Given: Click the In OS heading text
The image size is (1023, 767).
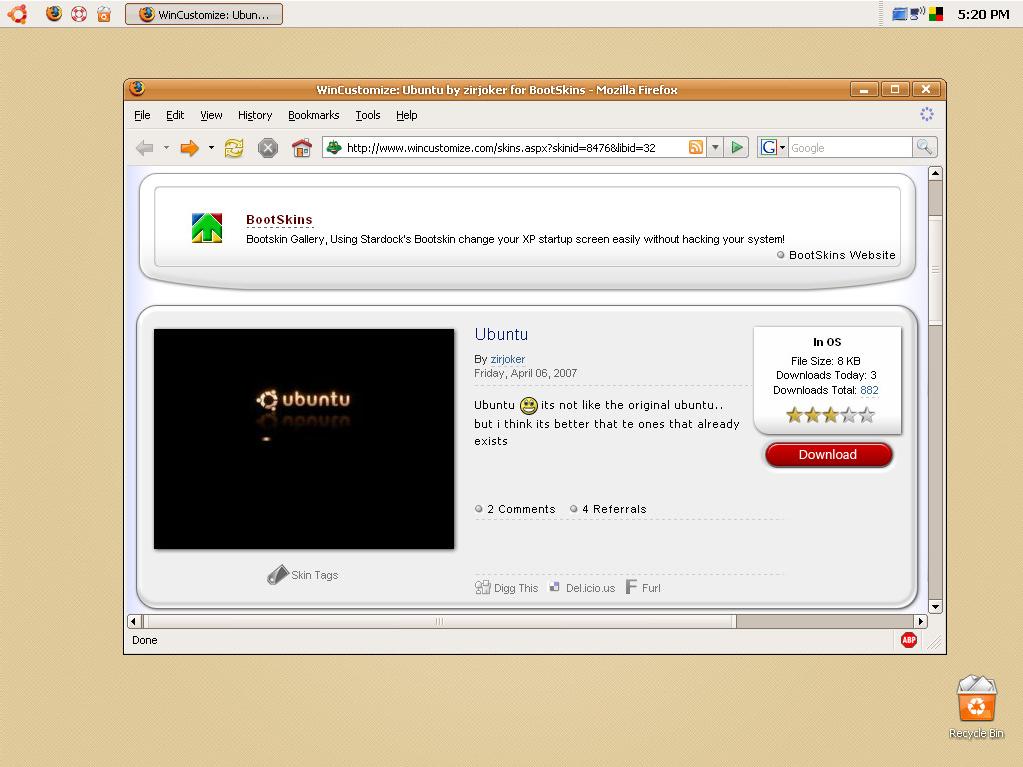Looking at the screenshot, I should click(x=827, y=342).
